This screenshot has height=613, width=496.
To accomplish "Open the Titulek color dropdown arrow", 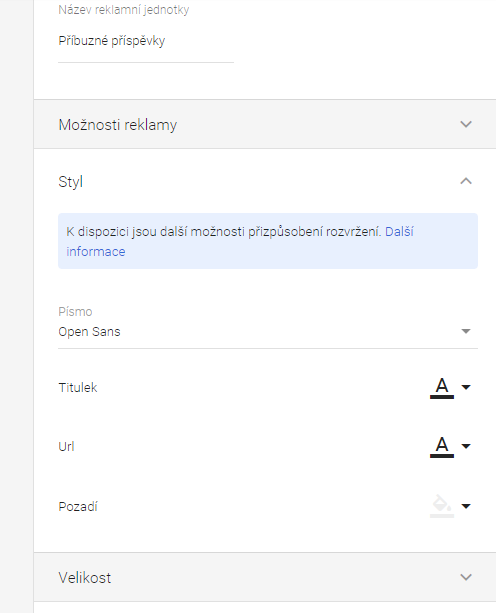I will (x=466, y=387).
